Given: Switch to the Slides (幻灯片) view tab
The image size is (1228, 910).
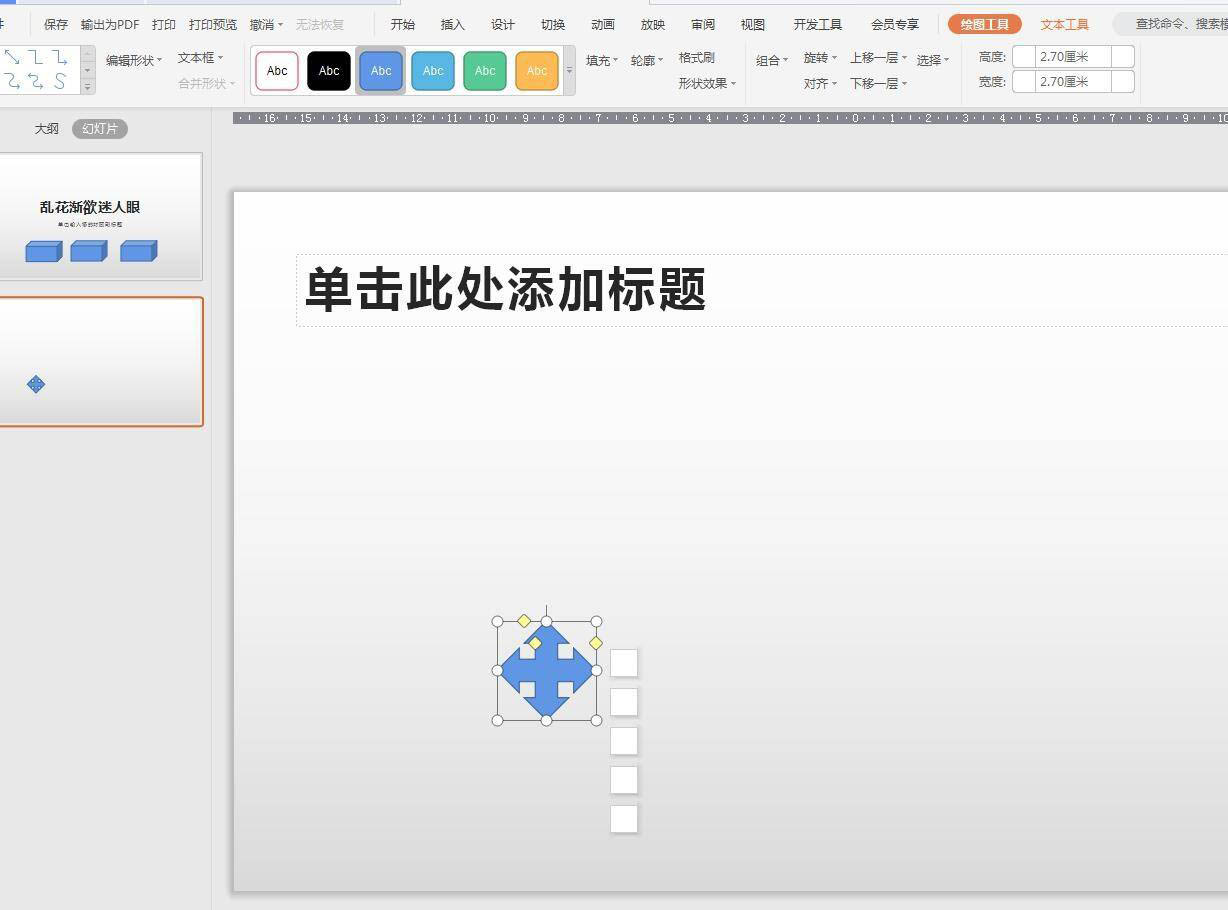Looking at the screenshot, I should [99, 128].
